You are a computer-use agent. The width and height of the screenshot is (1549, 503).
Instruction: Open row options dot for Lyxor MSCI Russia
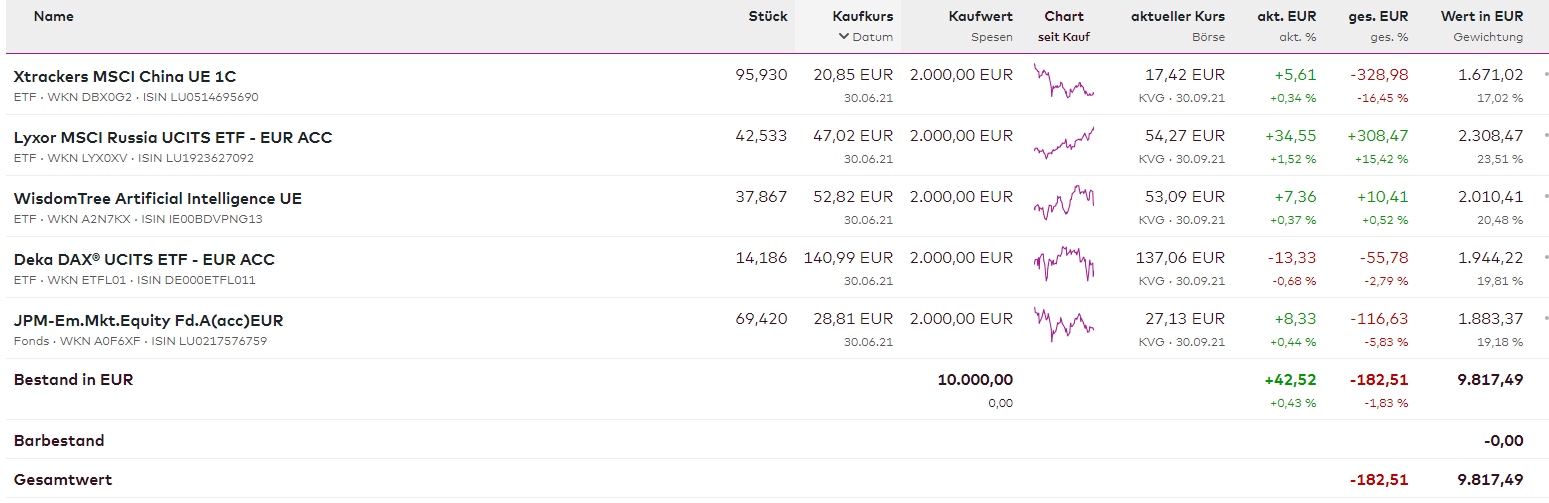1546,135
